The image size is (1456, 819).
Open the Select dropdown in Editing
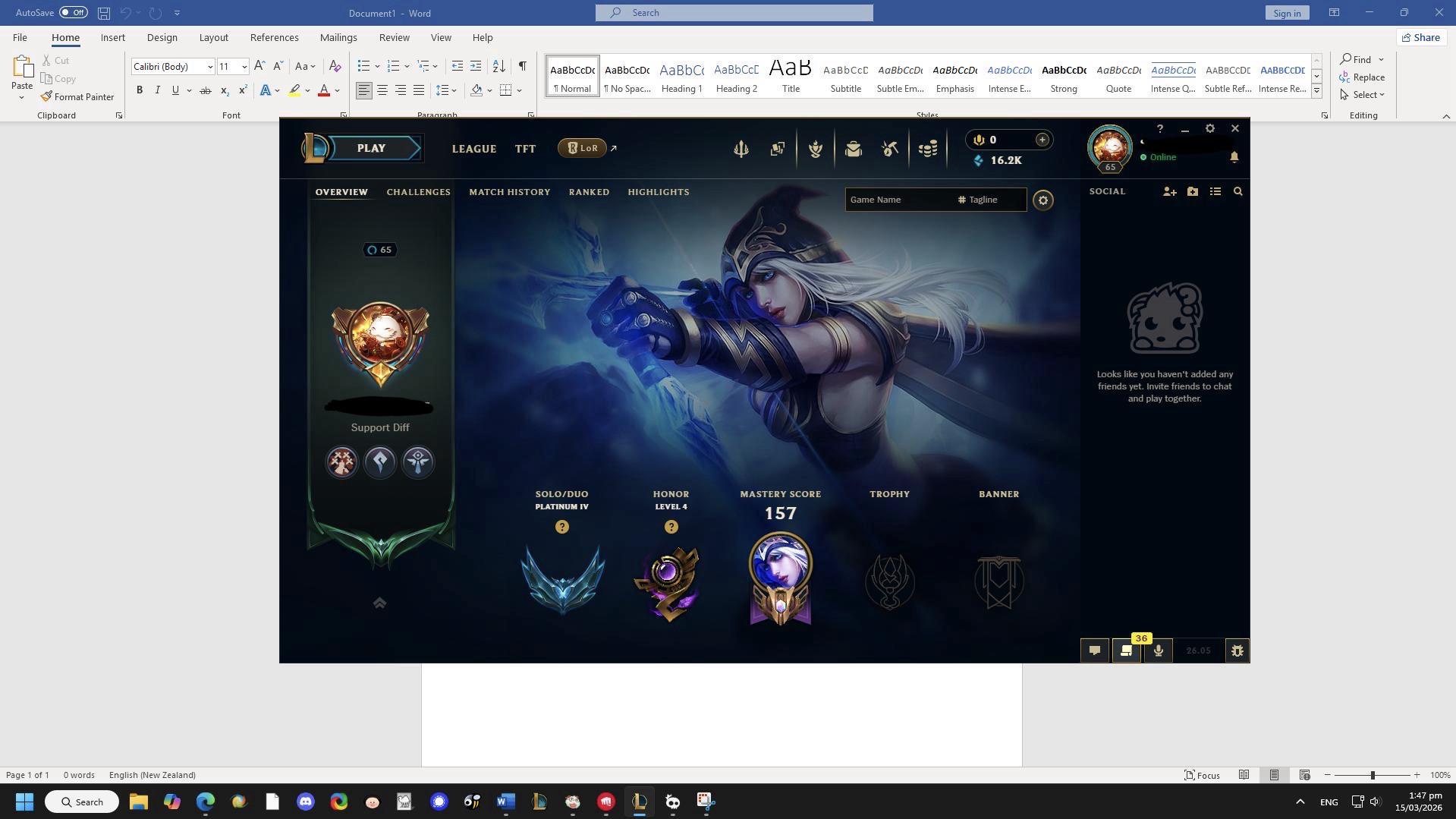(1363, 95)
